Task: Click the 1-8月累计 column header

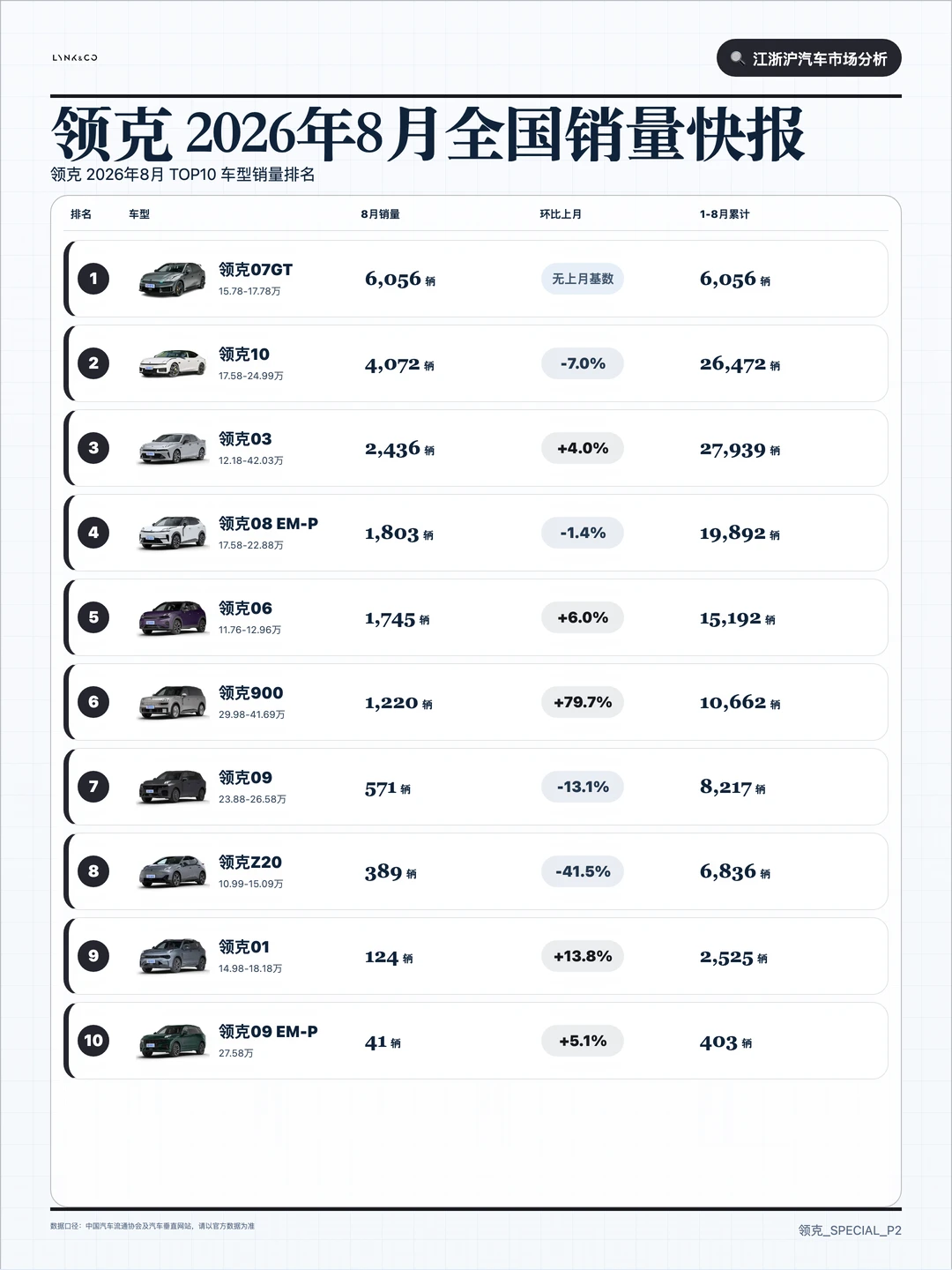Action: (x=725, y=214)
